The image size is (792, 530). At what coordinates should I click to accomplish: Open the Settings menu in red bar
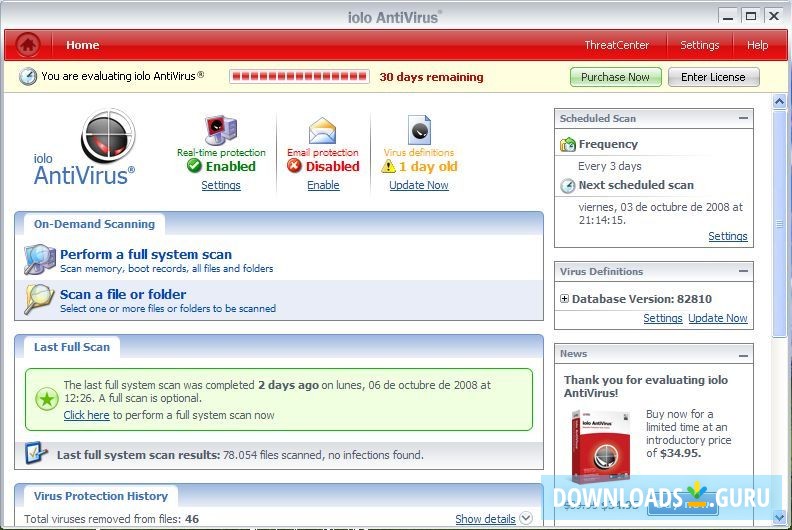point(700,45)
